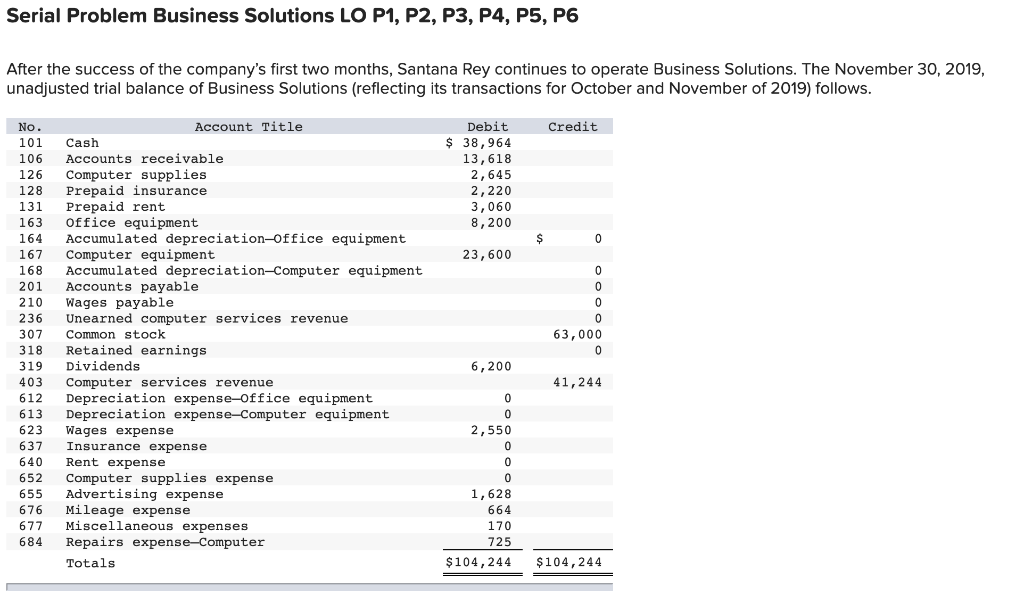This screenshot has width=1024, height=611.
Task: Click the No. column header
Action: (28, 126)
